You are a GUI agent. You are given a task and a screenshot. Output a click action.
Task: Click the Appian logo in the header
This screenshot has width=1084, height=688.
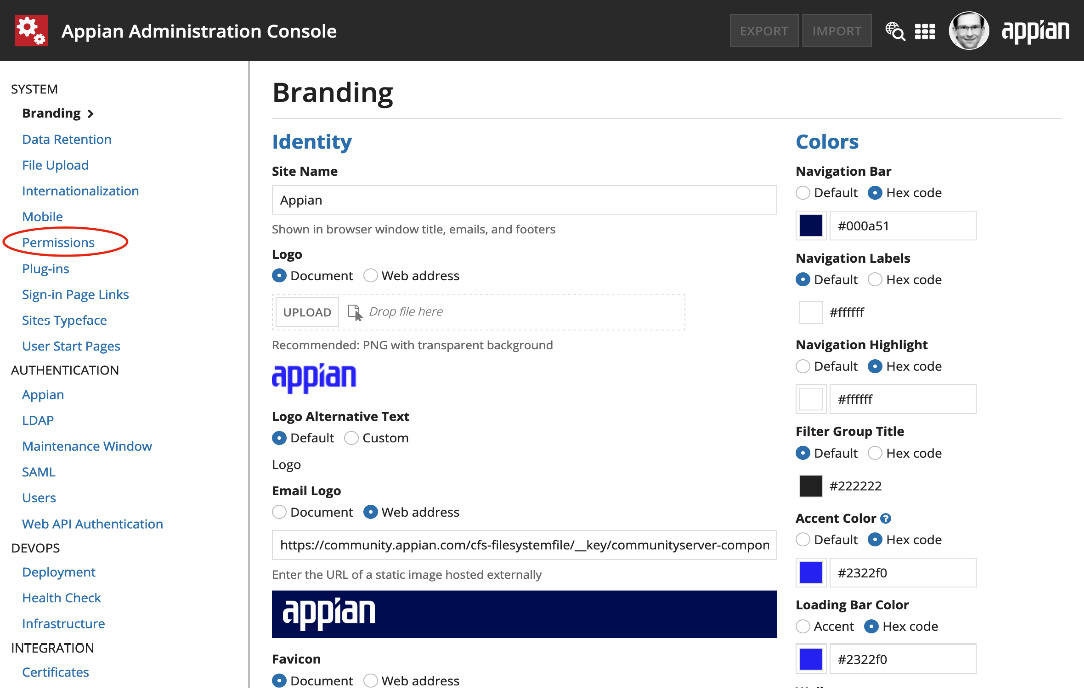1035,31
